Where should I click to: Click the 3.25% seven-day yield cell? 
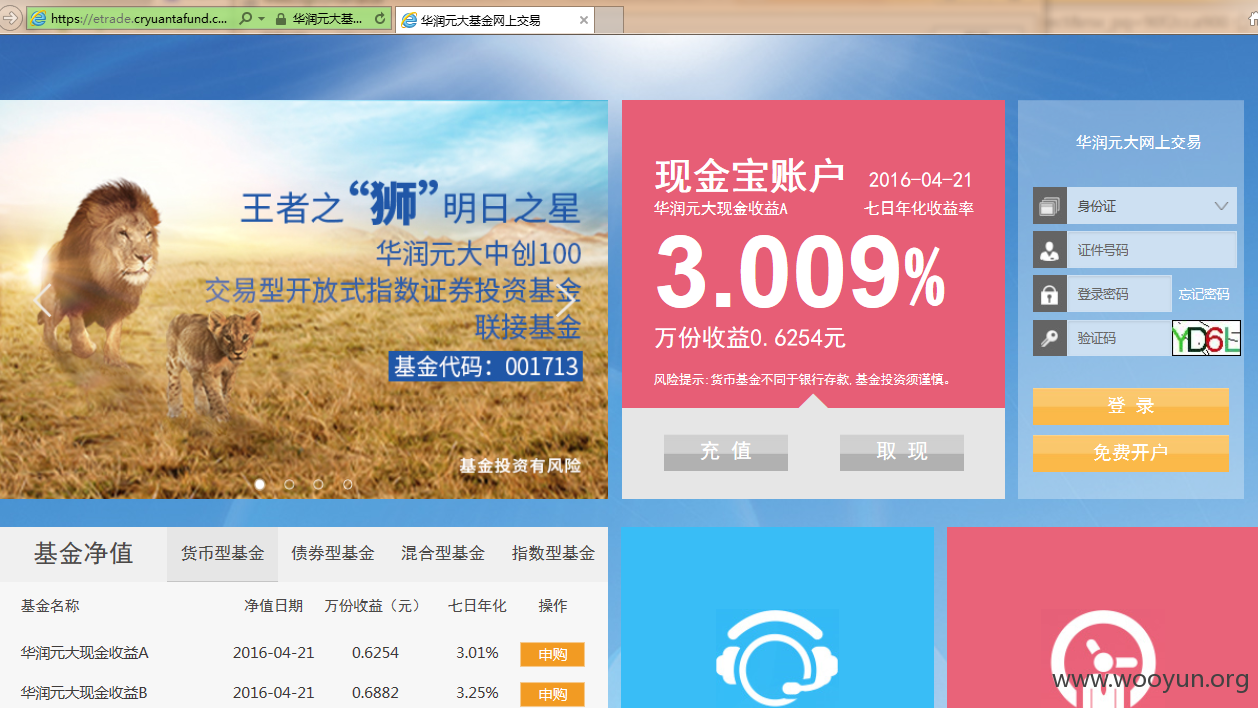(477, 692)
